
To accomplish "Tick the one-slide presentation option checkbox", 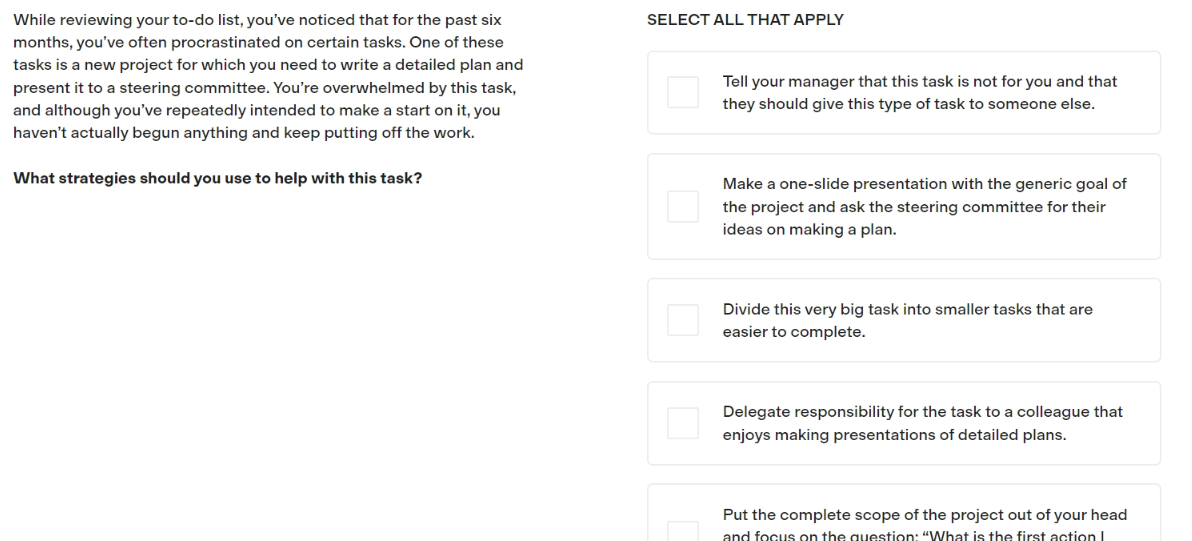I will [683, 207].
